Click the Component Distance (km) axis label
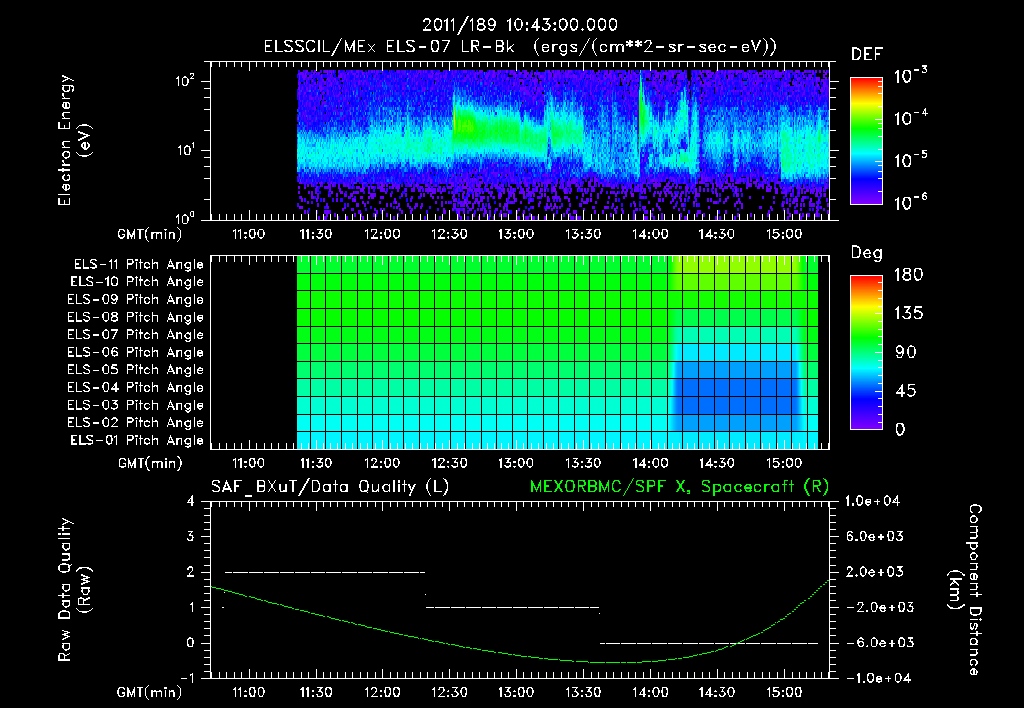1024x708 pixels. 965,590
